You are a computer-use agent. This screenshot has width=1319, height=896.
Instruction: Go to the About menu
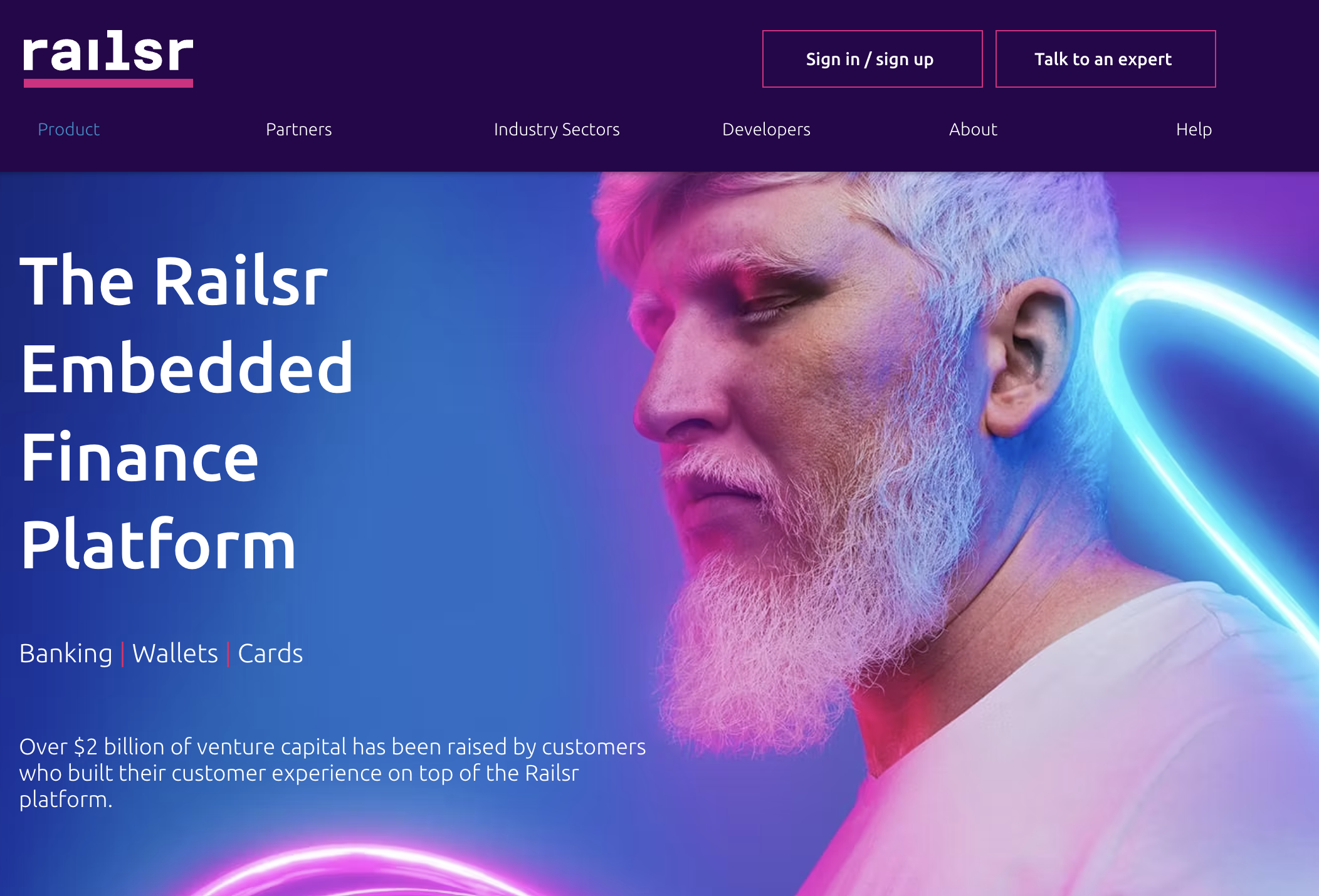973,129
